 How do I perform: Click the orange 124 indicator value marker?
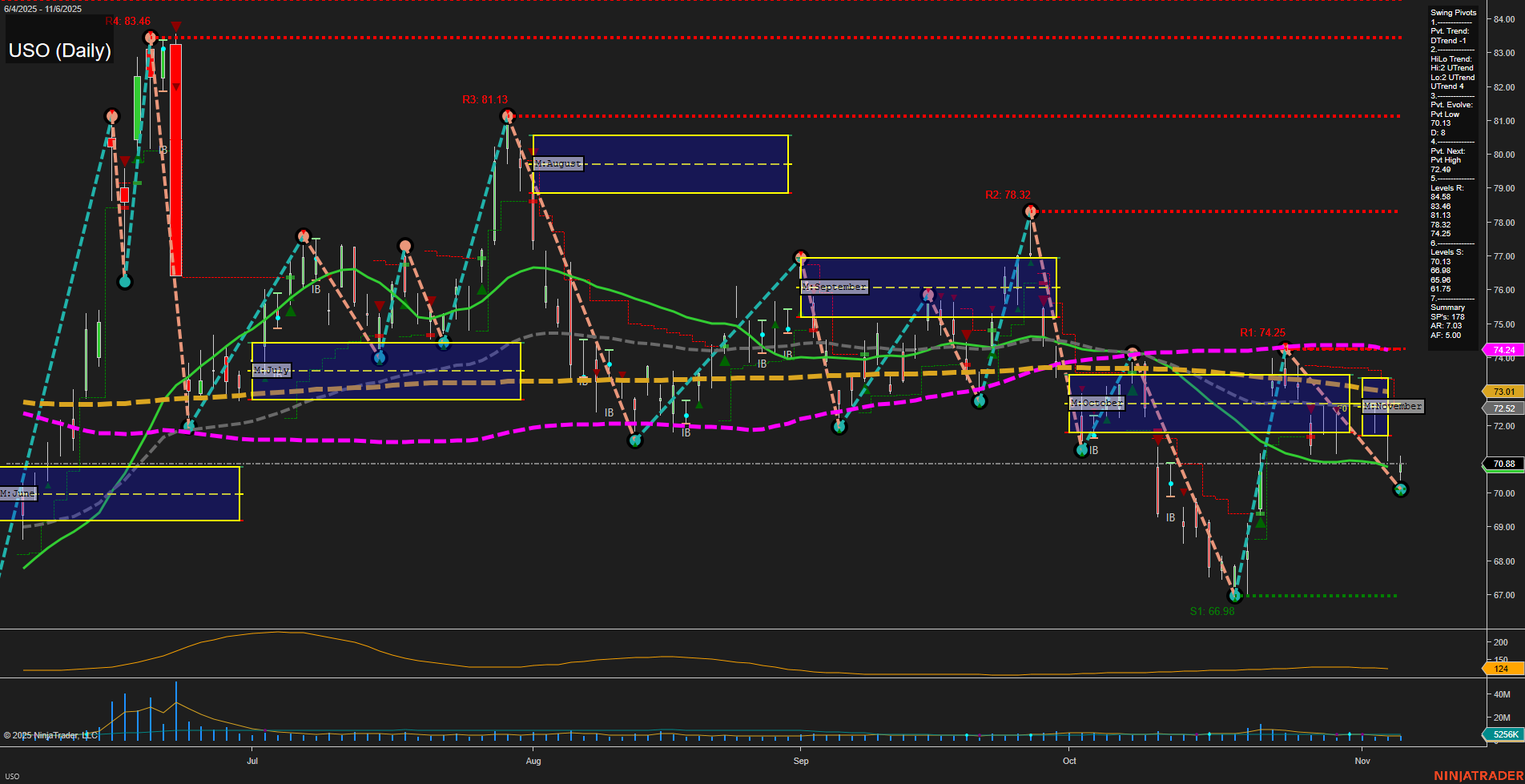point(1501,669)
